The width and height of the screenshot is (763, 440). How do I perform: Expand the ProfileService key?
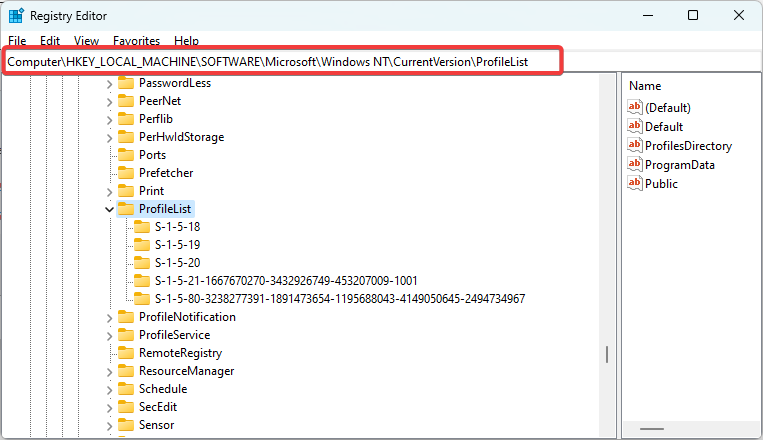109,336
